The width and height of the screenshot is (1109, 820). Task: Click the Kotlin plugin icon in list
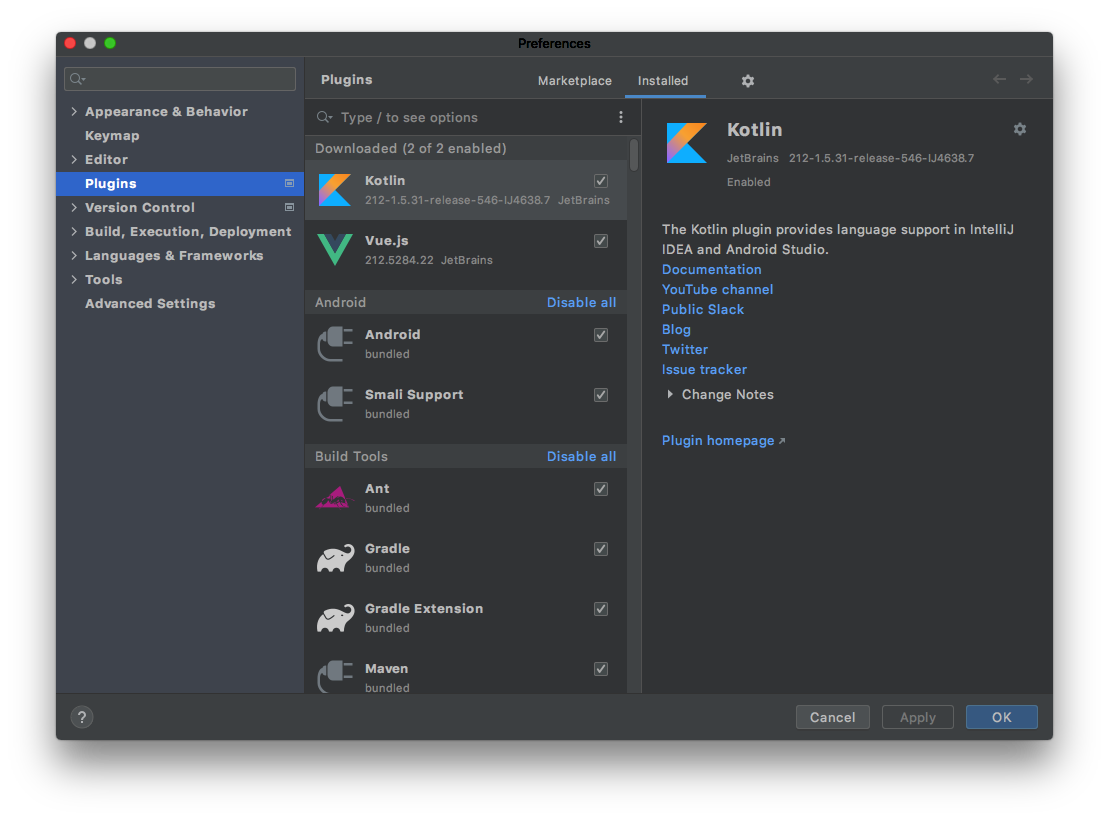click(335, 190)
